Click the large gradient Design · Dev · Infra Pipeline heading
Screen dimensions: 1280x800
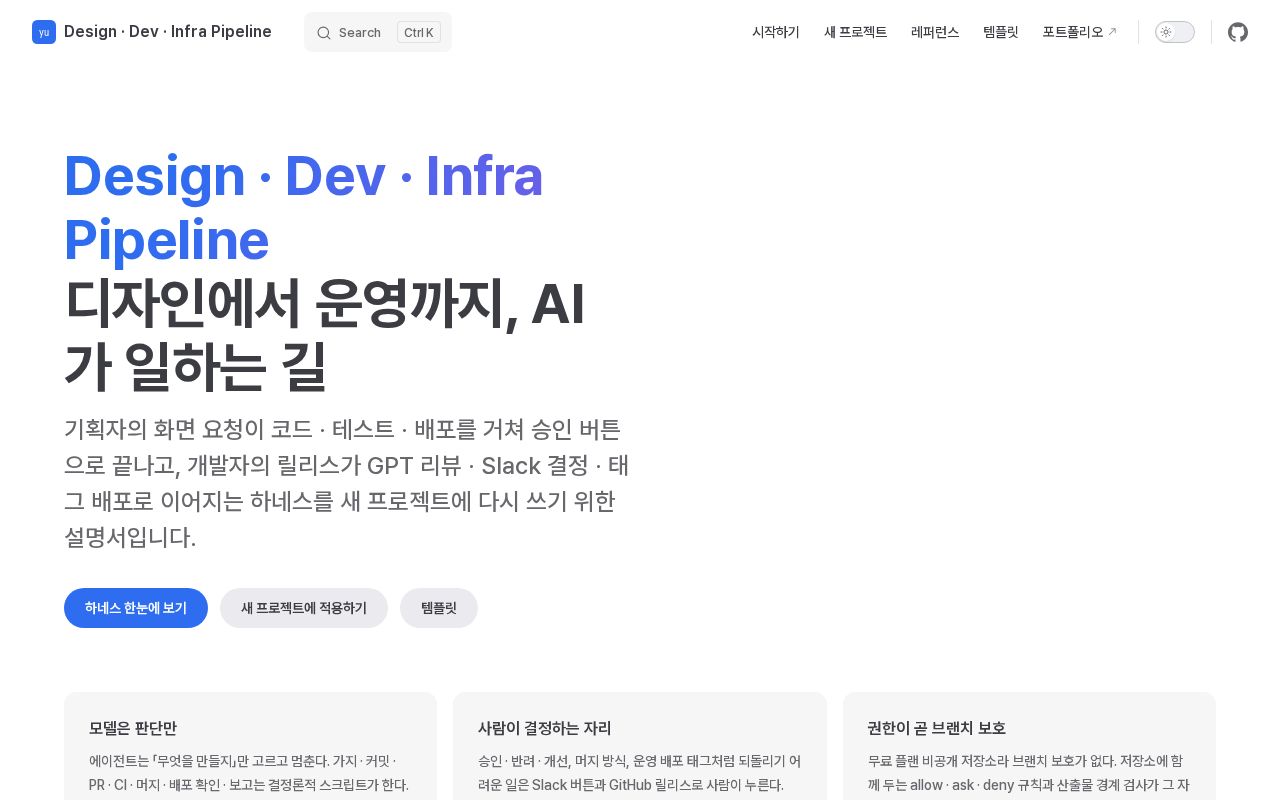coord(304,208)
